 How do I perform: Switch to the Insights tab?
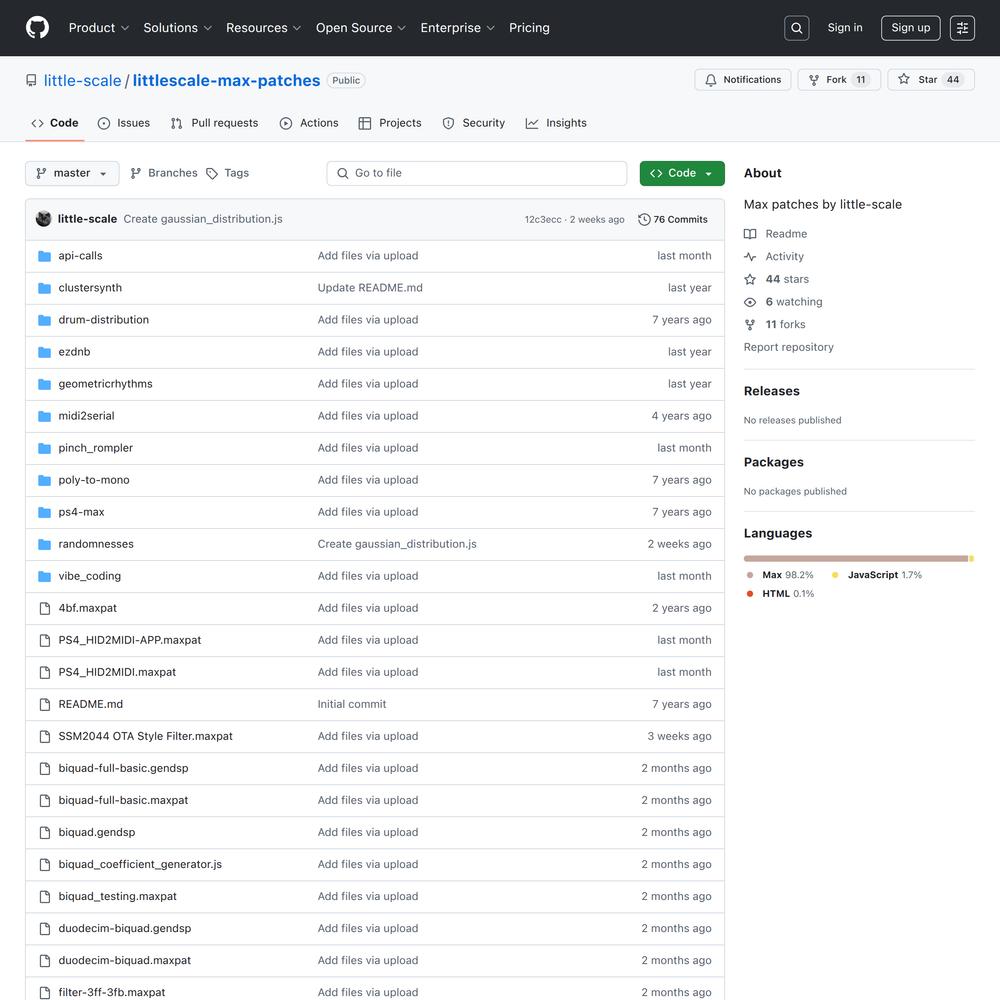coord(555,123)
